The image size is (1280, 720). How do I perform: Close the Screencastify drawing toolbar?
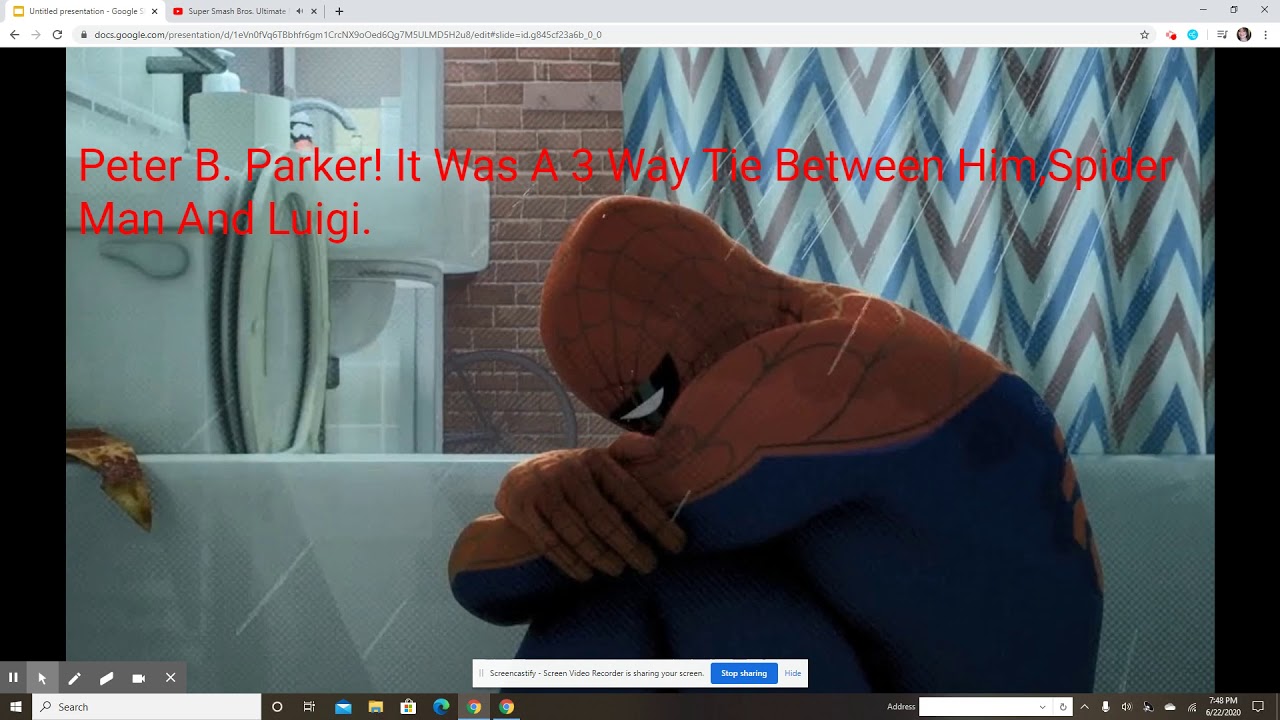point(170,678)
